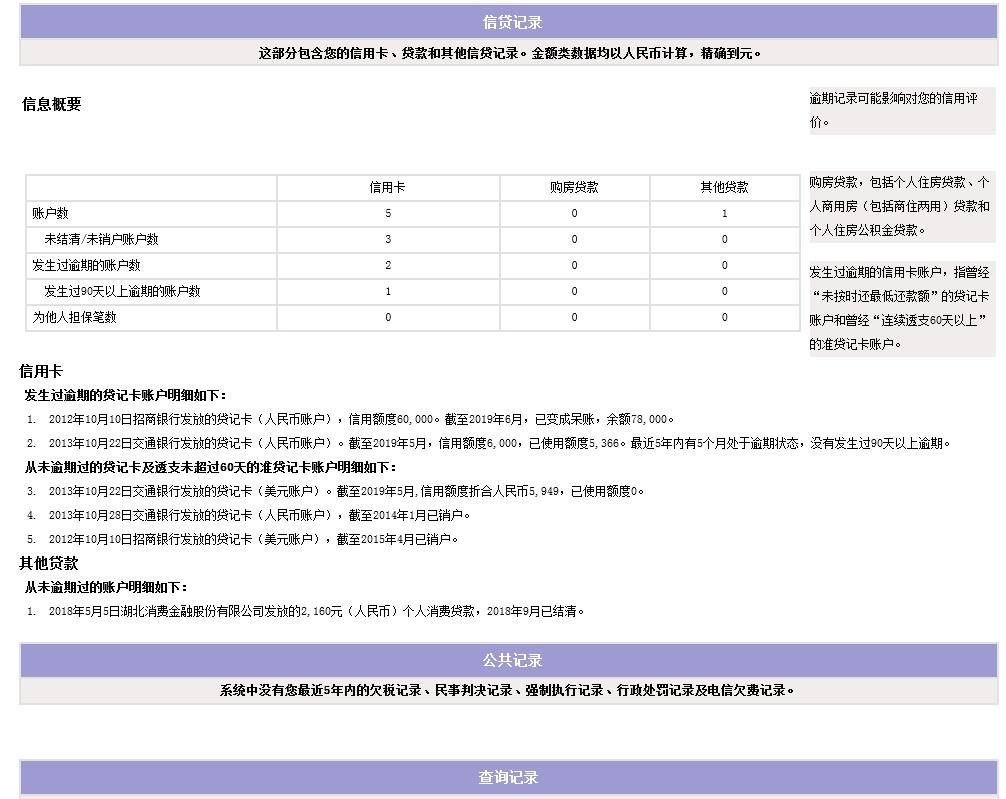Image resolution: width=1006 pixels, height=799 pixels.
Task: Click the 其他贷款 column header in the summary table
Action: pos(724,187)
